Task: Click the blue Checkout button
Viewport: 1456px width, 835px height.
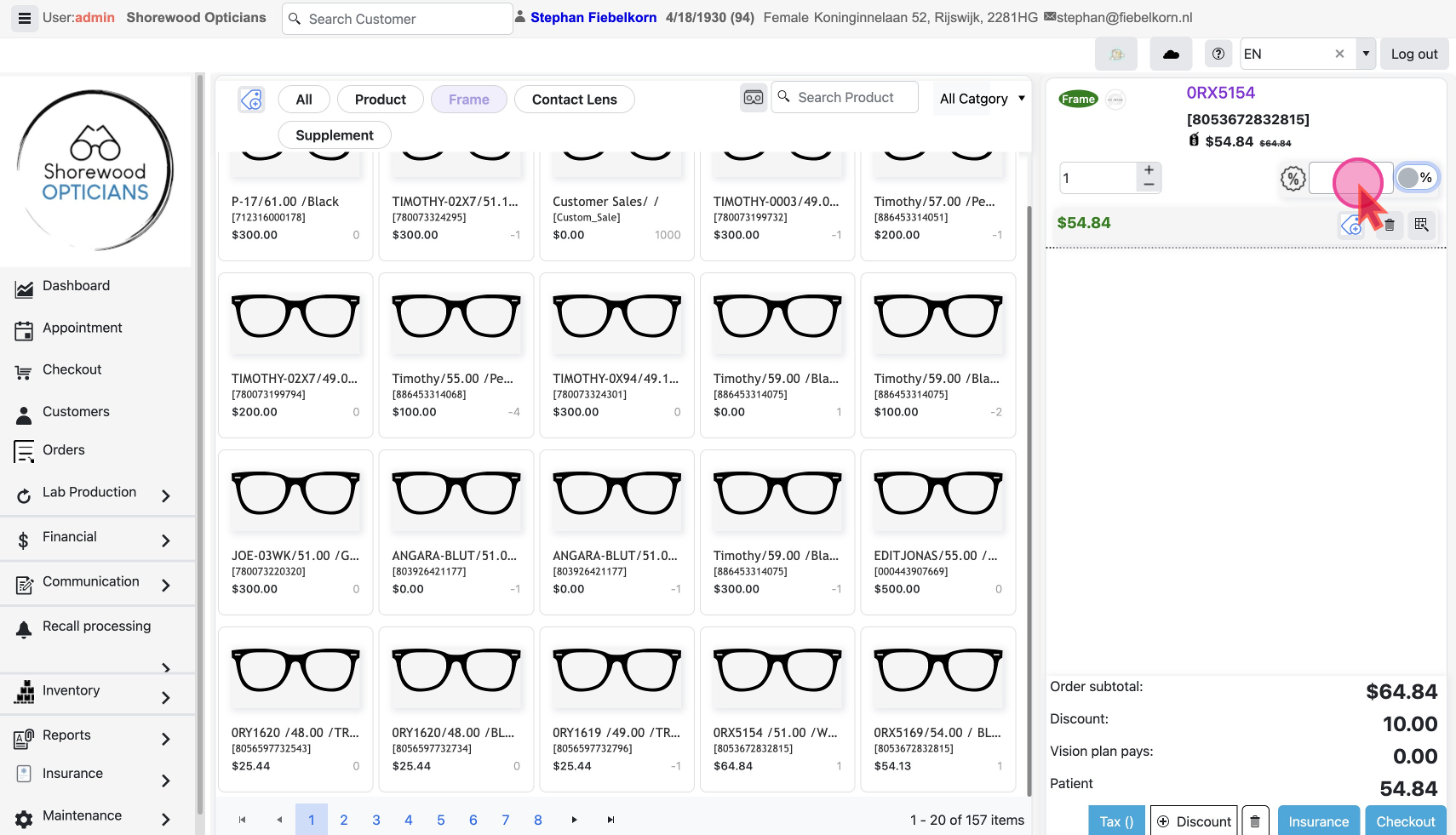Action: click(1405, 821)
